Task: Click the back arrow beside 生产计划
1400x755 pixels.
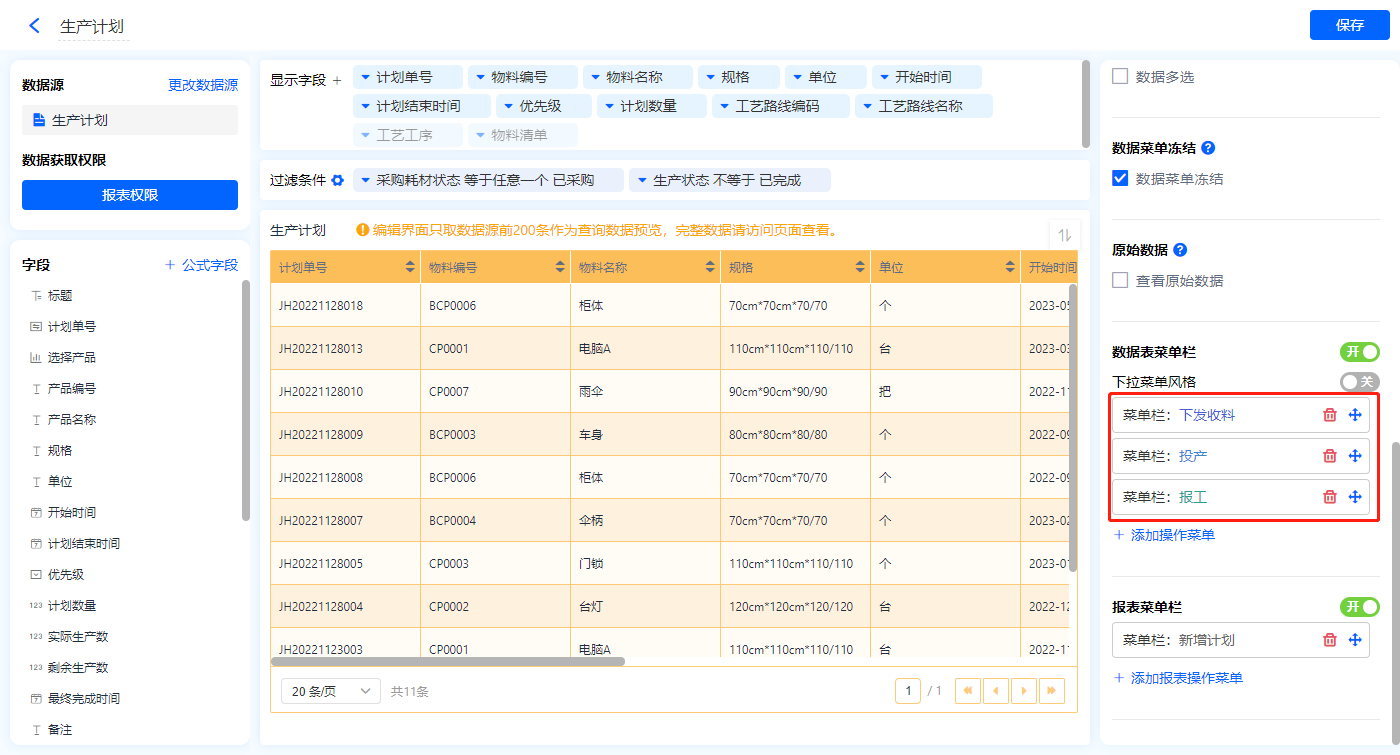Action: pyautogui.click(x=35, y=26)
